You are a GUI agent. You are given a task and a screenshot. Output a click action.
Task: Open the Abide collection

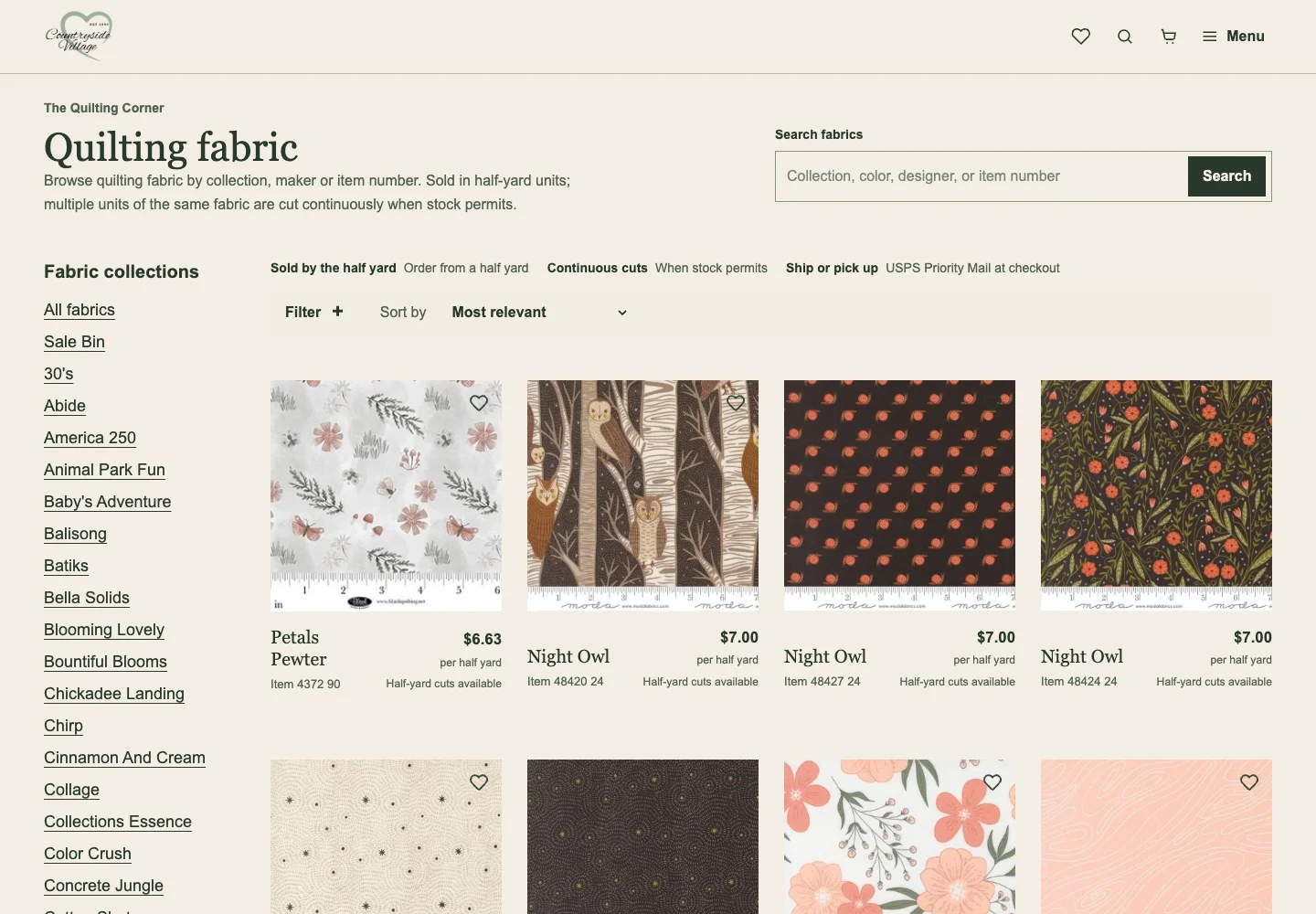65,406
